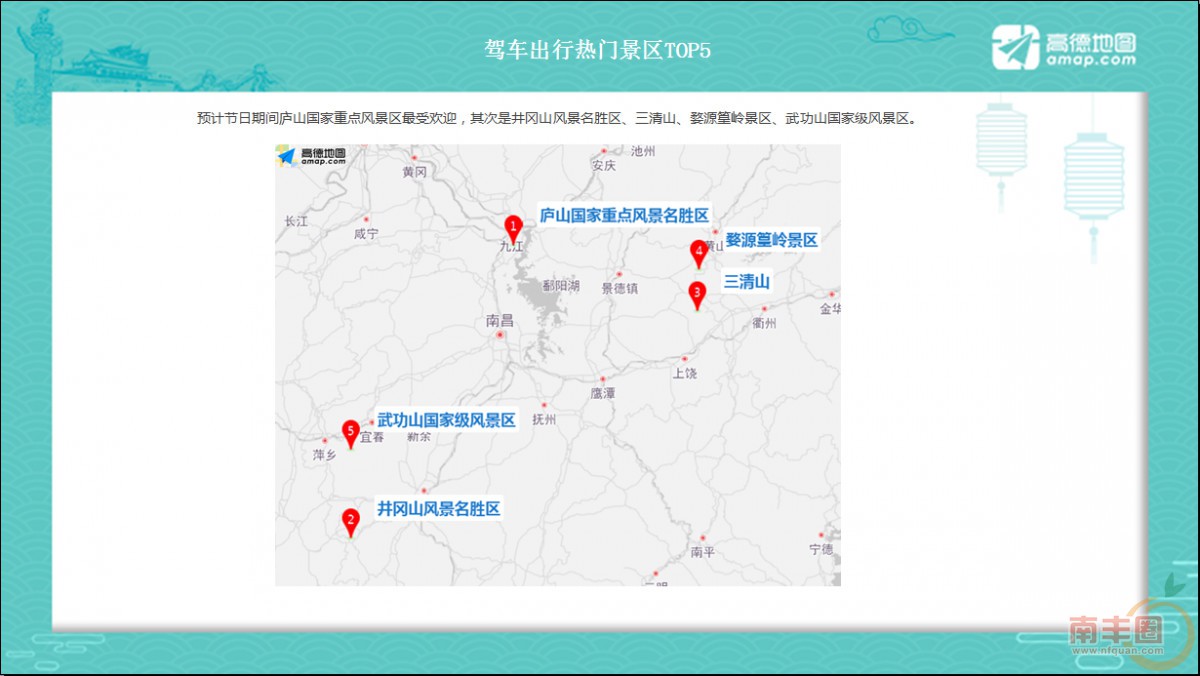Open the 庐山国家重点风景名胜区 label

click(624, 215)
